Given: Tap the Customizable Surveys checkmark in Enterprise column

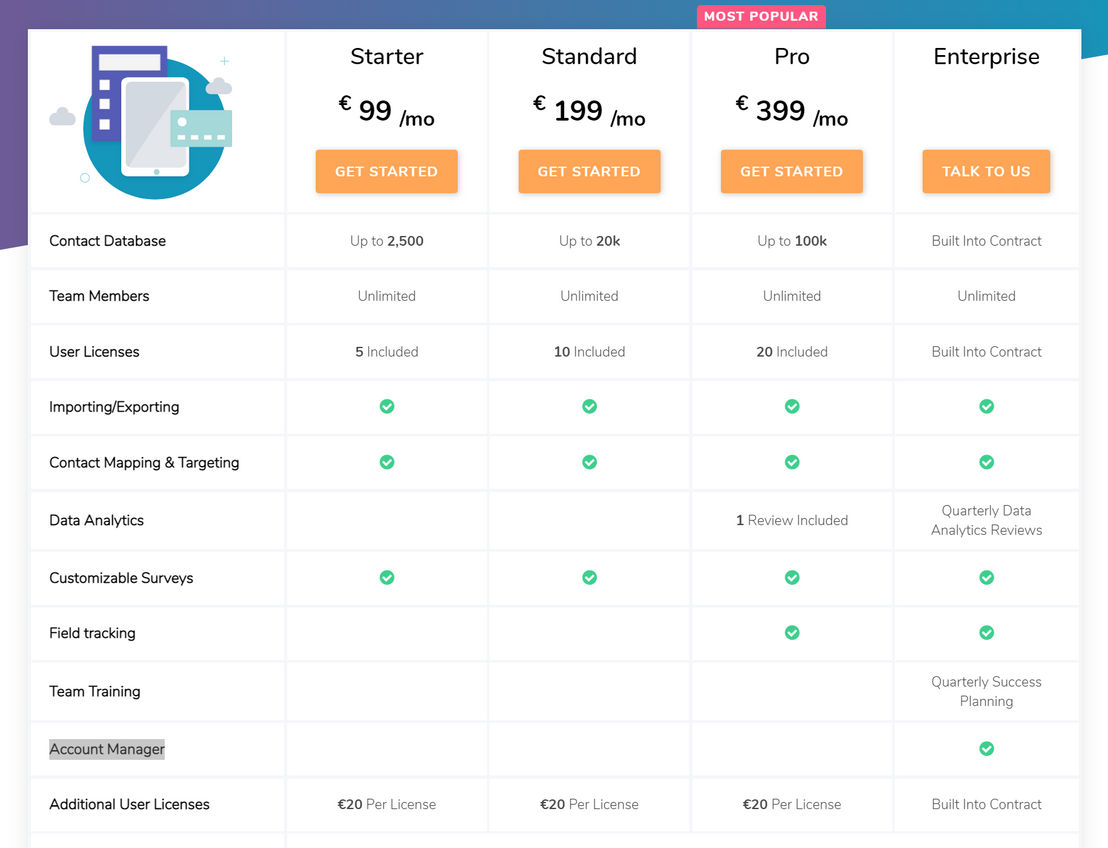Looking at the screenshot, I should pos(986,577).
